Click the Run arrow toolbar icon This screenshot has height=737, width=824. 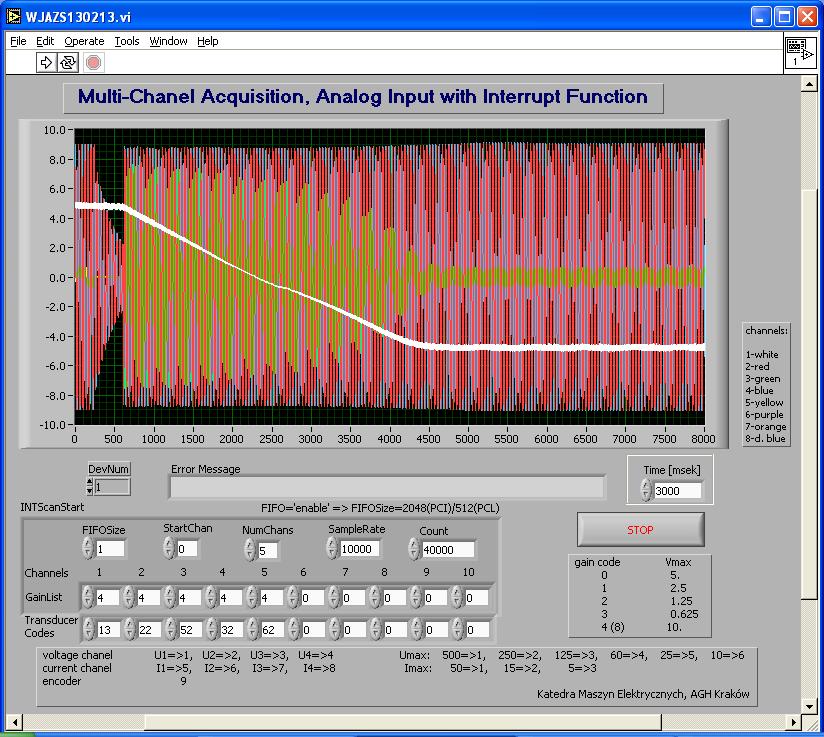click(46, 63)
